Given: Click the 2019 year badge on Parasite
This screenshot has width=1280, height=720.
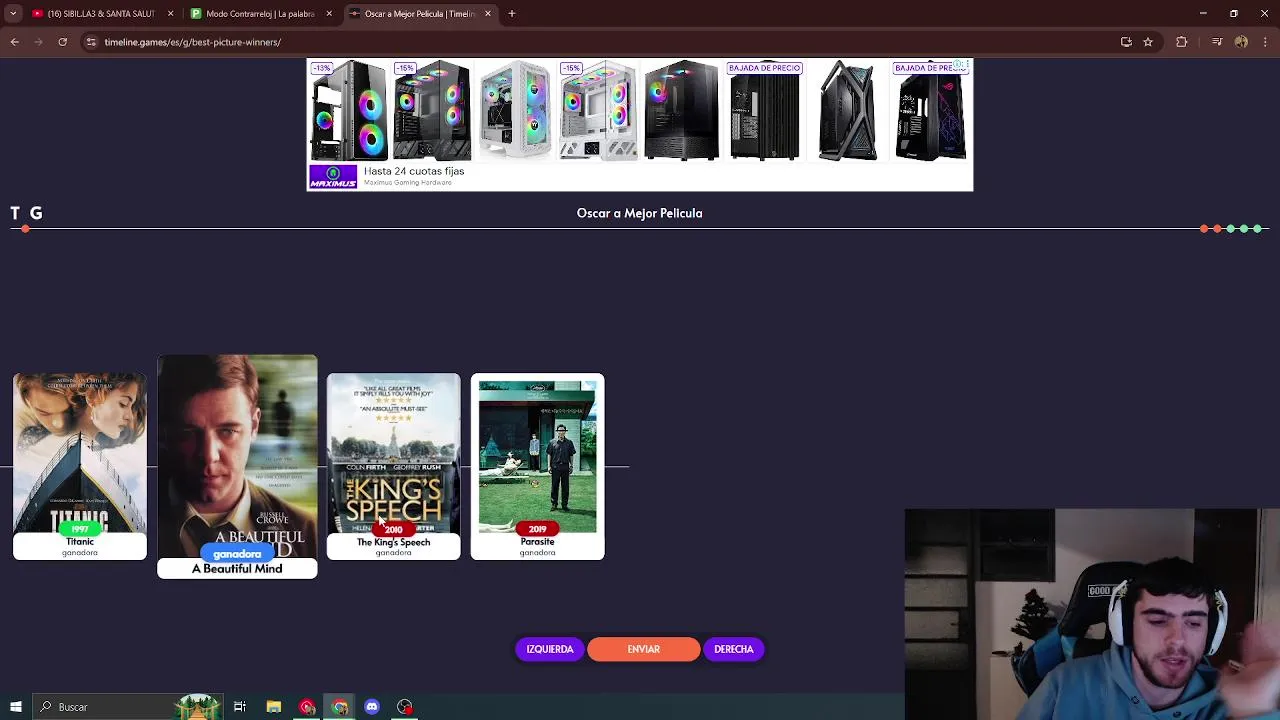Looking at the screenshot, I should point(538,529).
